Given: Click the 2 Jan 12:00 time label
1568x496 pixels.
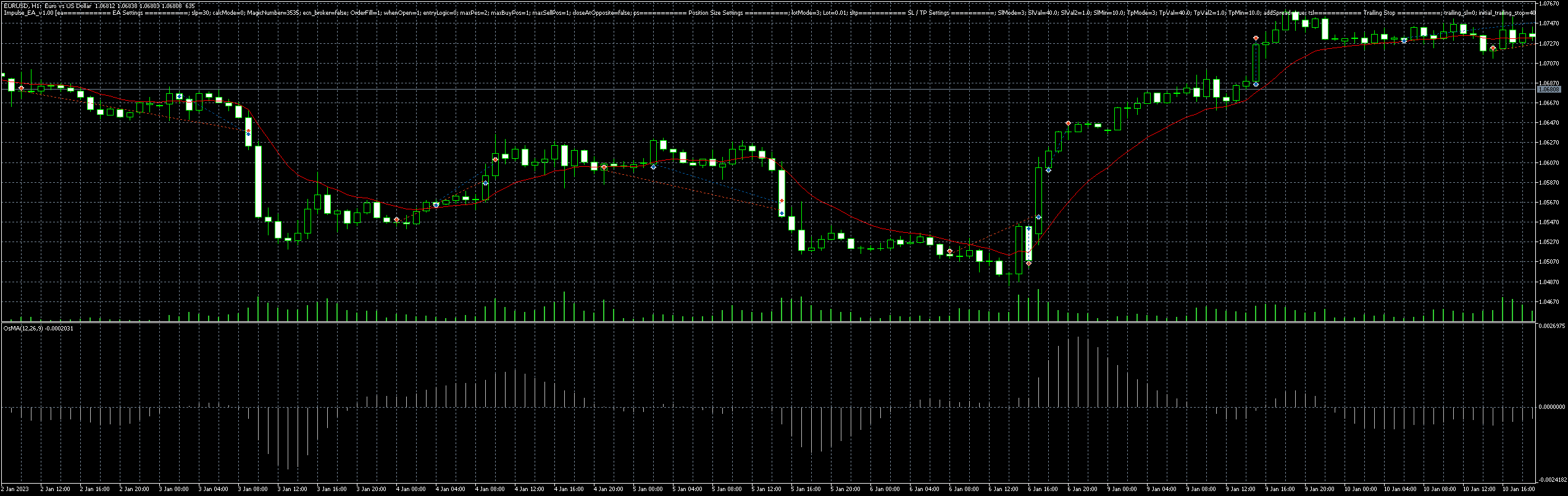Looking at the screenshot, I should point(55,489).
